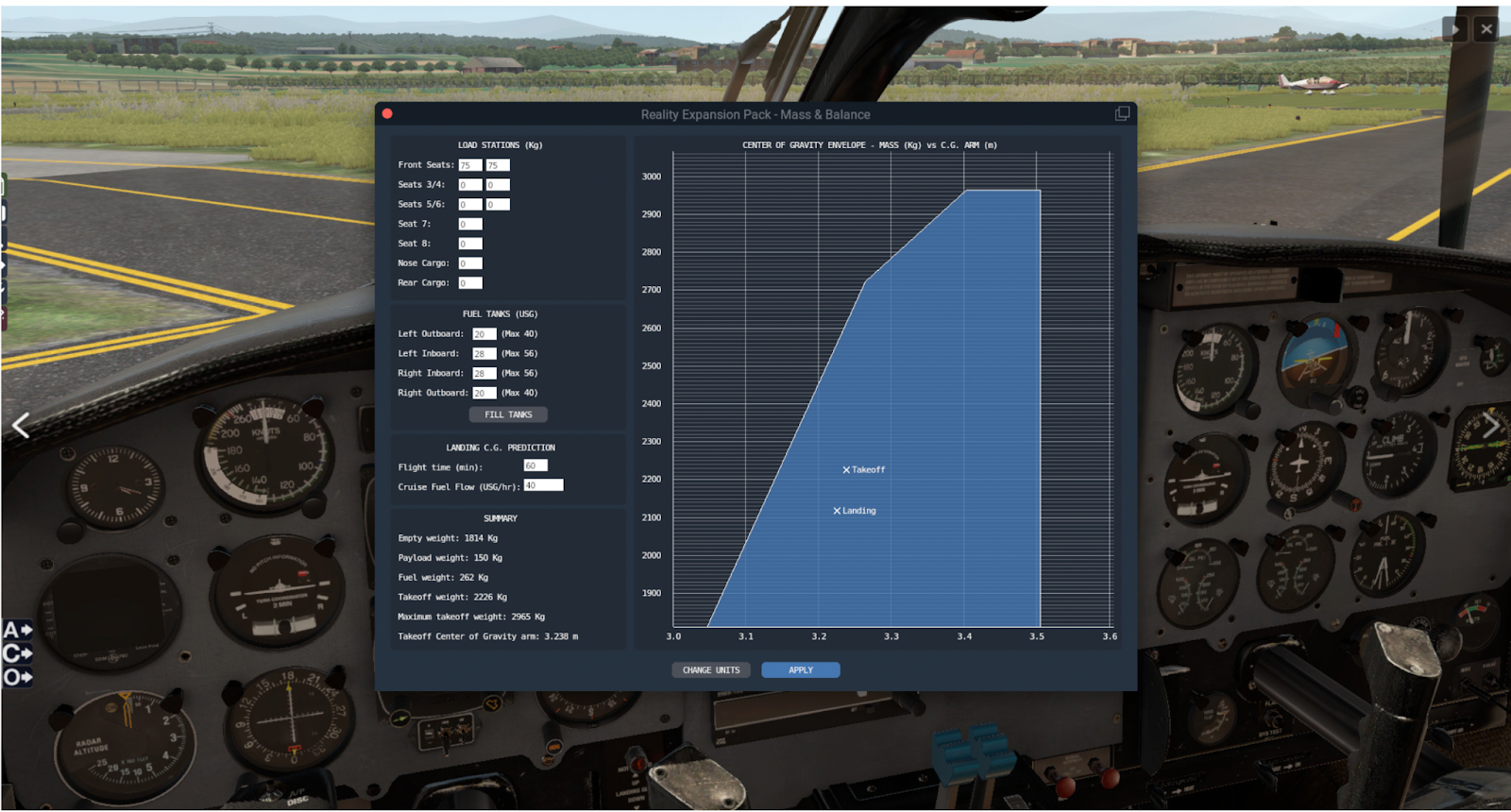Click the first Seats 5/6 weight field
The image size is (1511, 812).
(x=470, y=205)
